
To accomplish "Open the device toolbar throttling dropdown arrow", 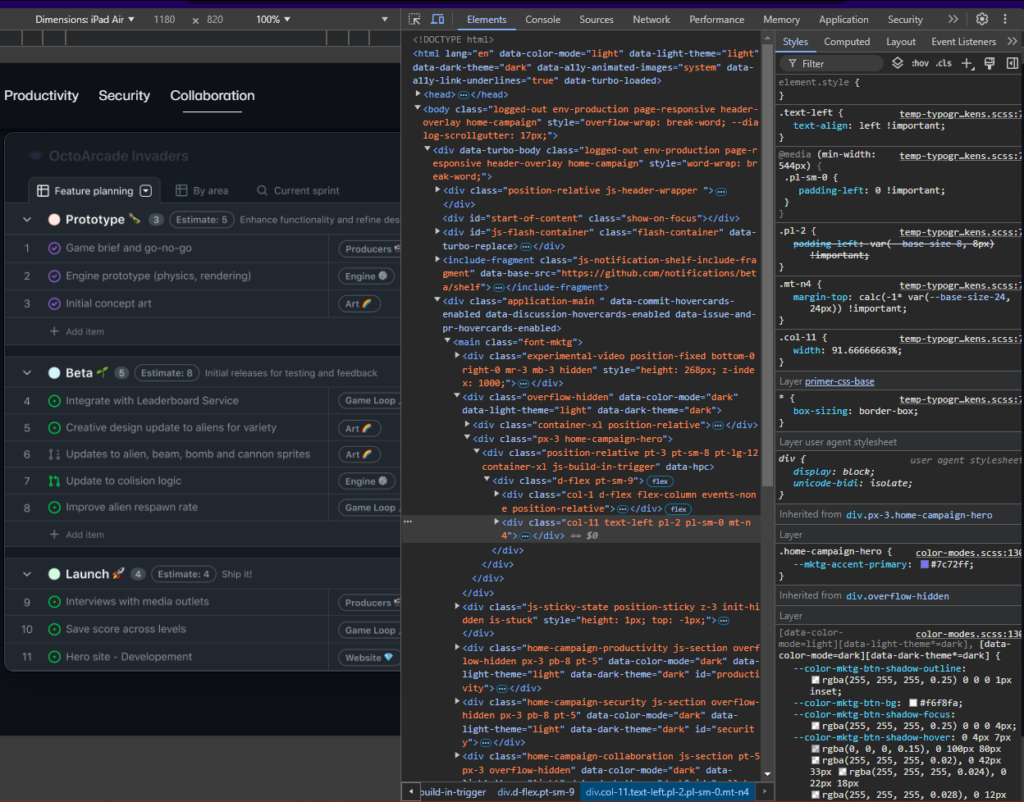I will pos(385,20).
